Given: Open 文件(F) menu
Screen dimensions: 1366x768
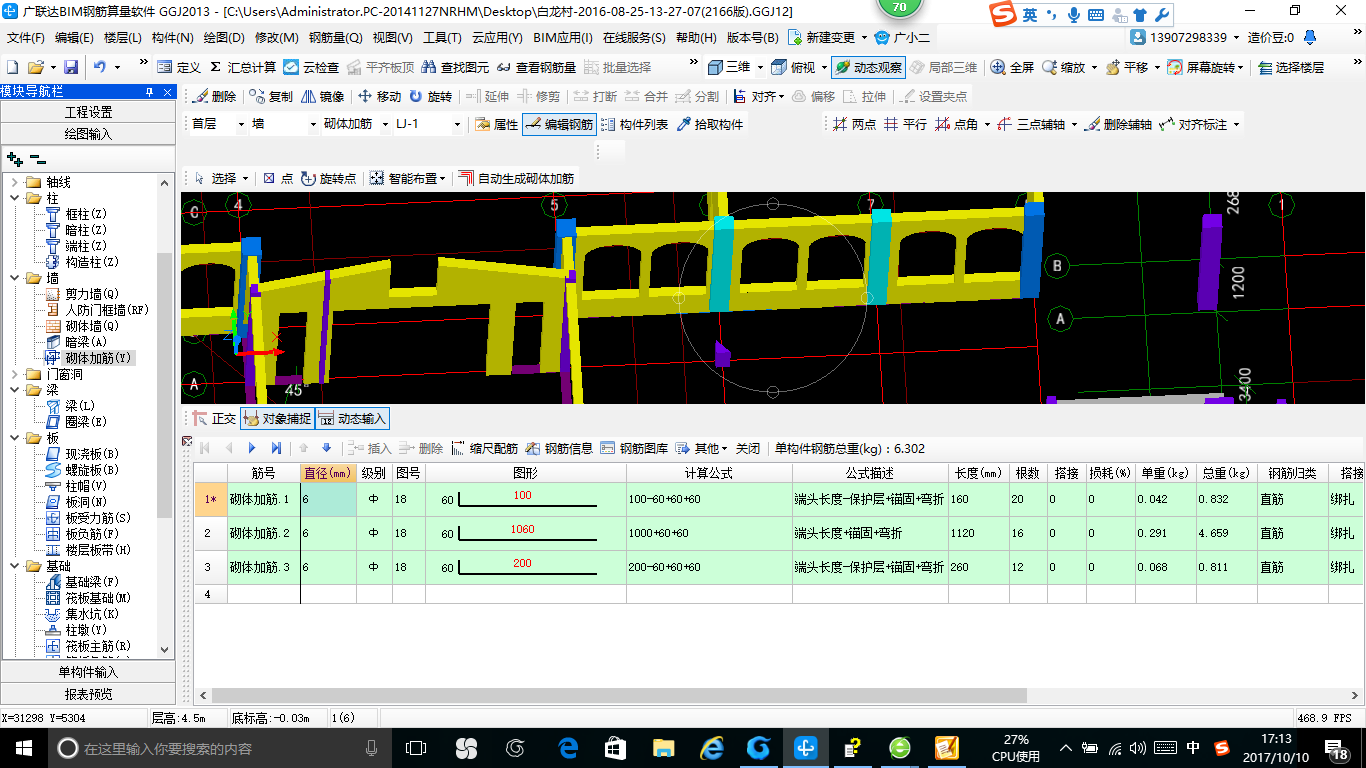Looking at the screenshot, I should (25, 37).
